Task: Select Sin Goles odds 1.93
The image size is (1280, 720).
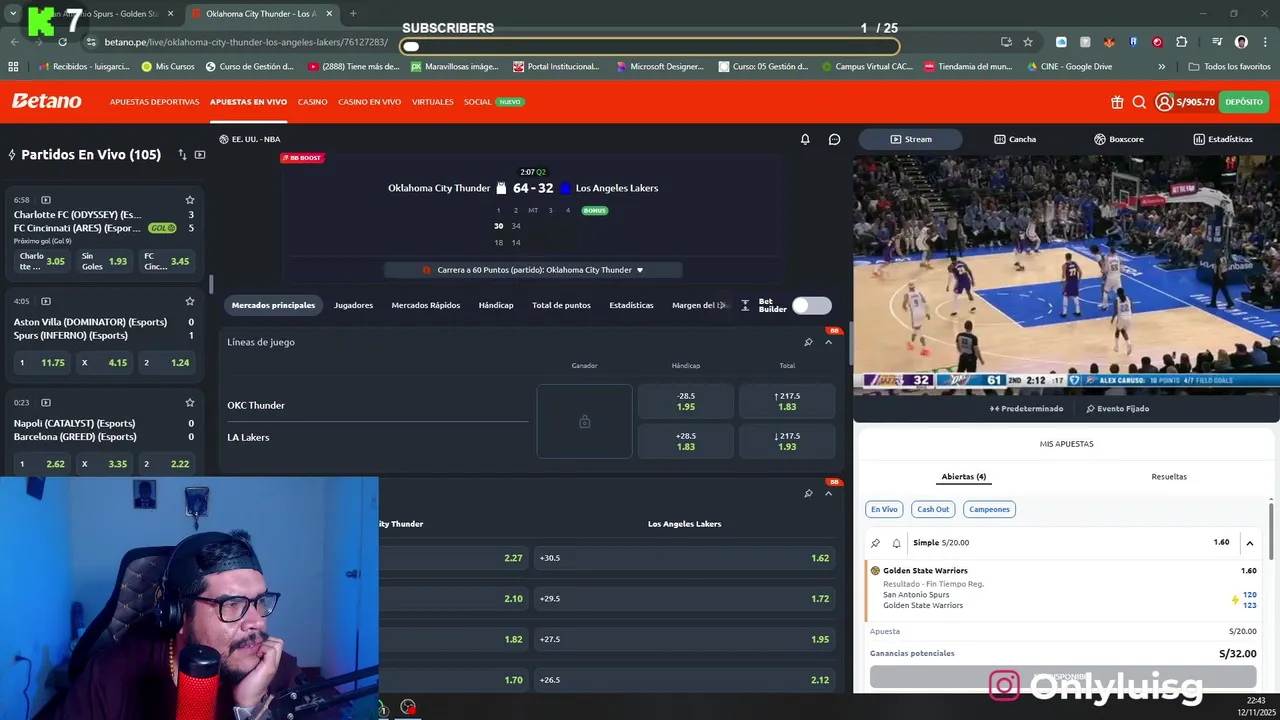Action: click(x=105, y=261)
